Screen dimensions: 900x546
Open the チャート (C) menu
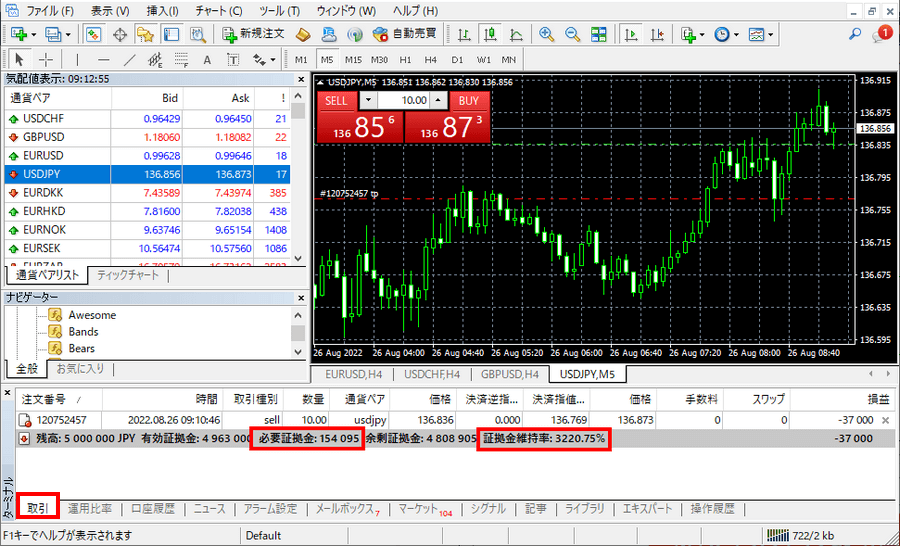tap(218, 11)
